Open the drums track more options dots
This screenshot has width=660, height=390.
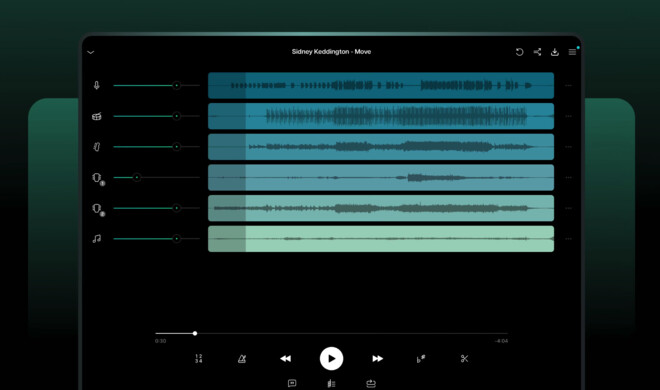click(x=568, y=116)
